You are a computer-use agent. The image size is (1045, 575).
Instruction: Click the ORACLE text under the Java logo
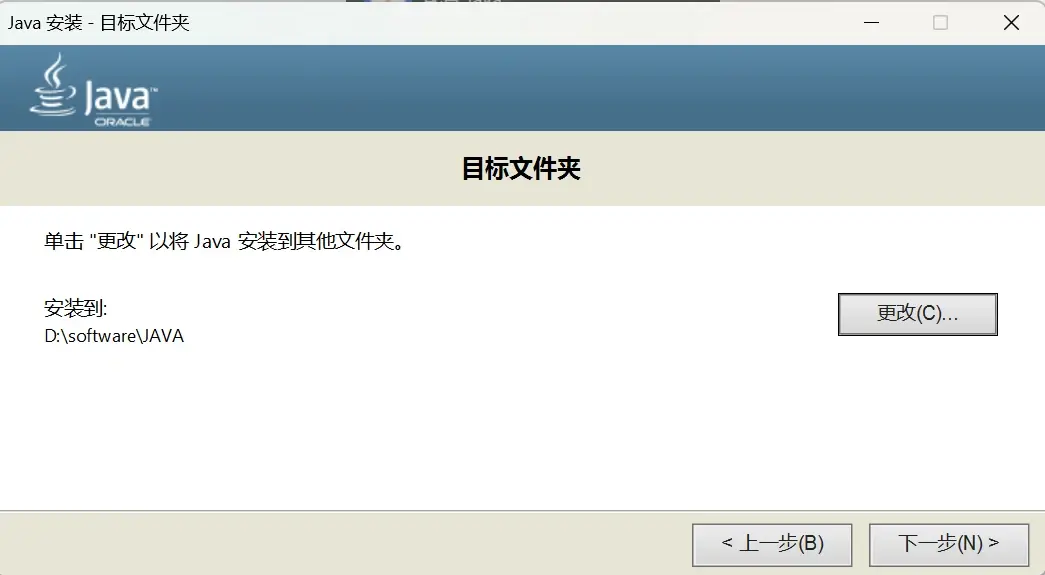tap(123, 122)
